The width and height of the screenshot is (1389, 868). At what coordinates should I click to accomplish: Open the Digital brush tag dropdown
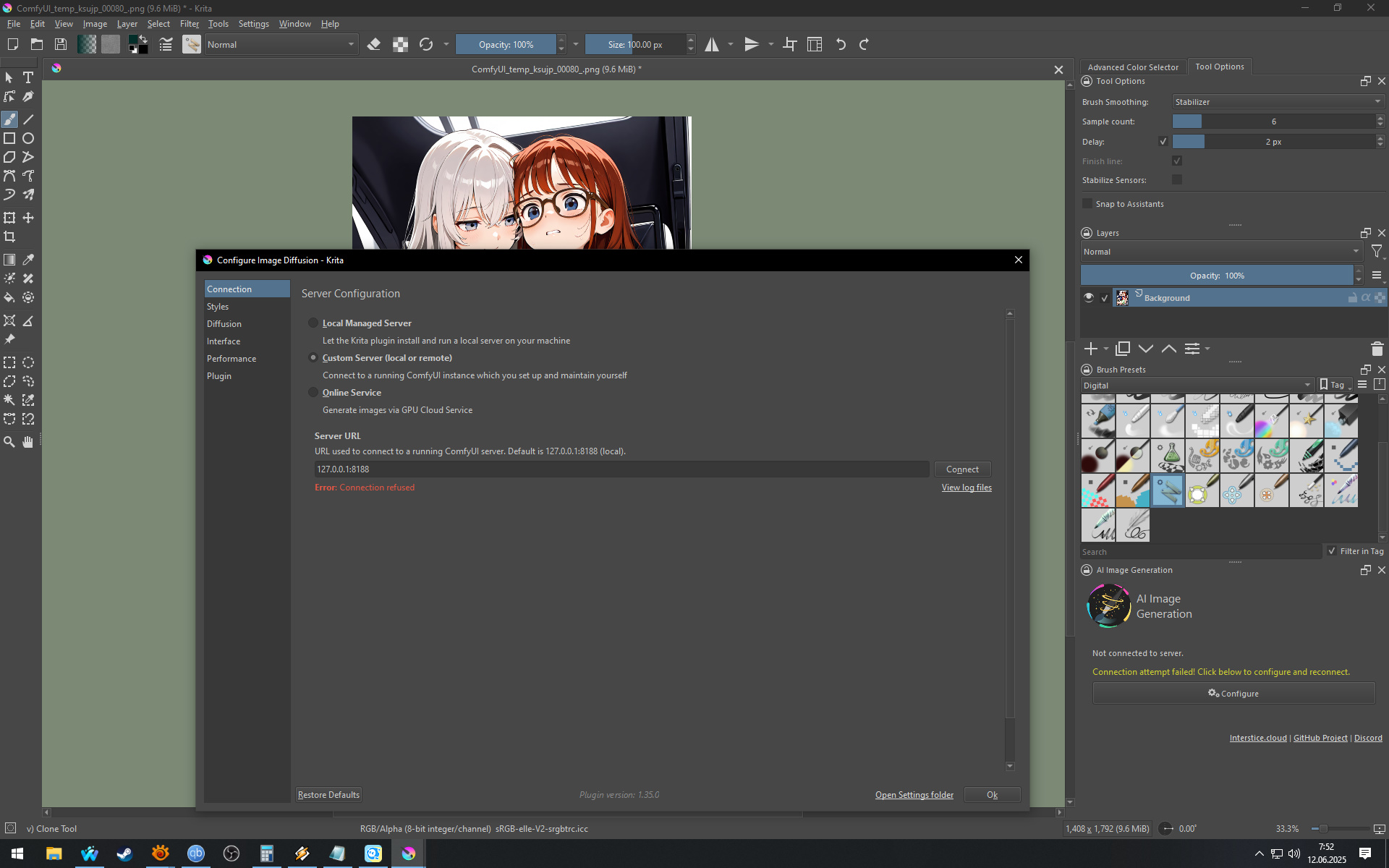coord(1197,386)
